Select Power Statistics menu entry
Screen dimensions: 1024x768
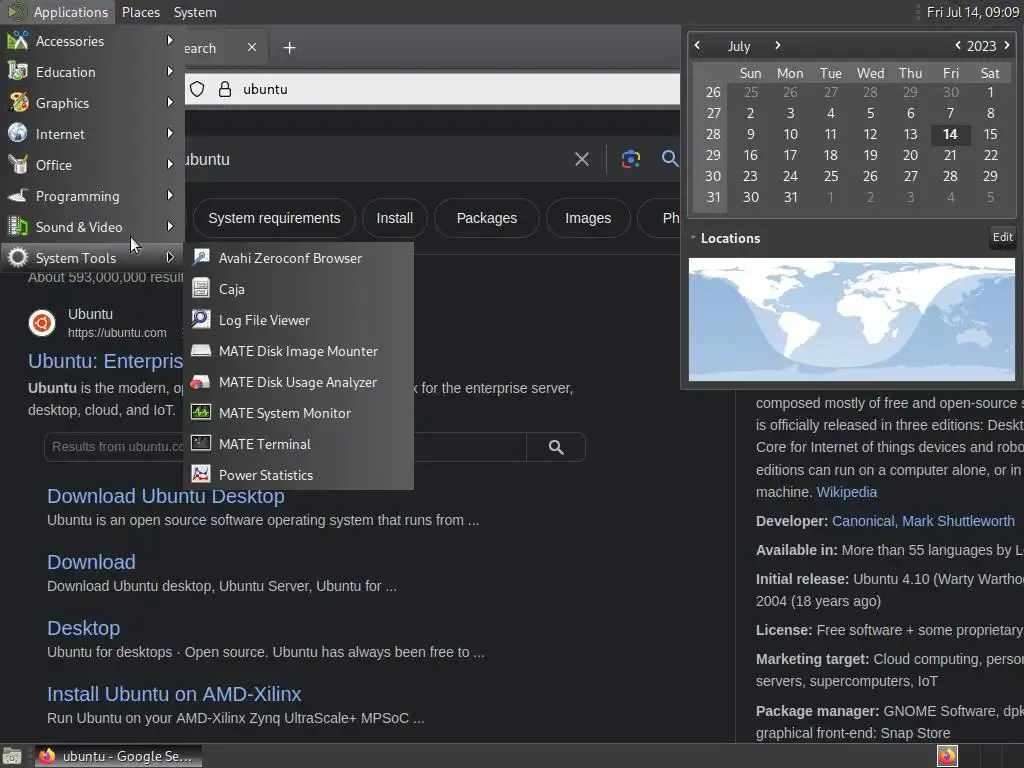298,475
